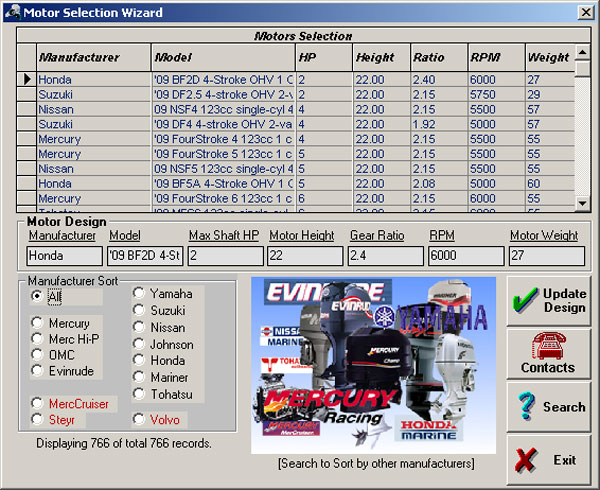Image resolution: width=600 pixels, height=490 pixels.
Task: Click the '09 BF2D model cell
Action: tap(223, 79)
